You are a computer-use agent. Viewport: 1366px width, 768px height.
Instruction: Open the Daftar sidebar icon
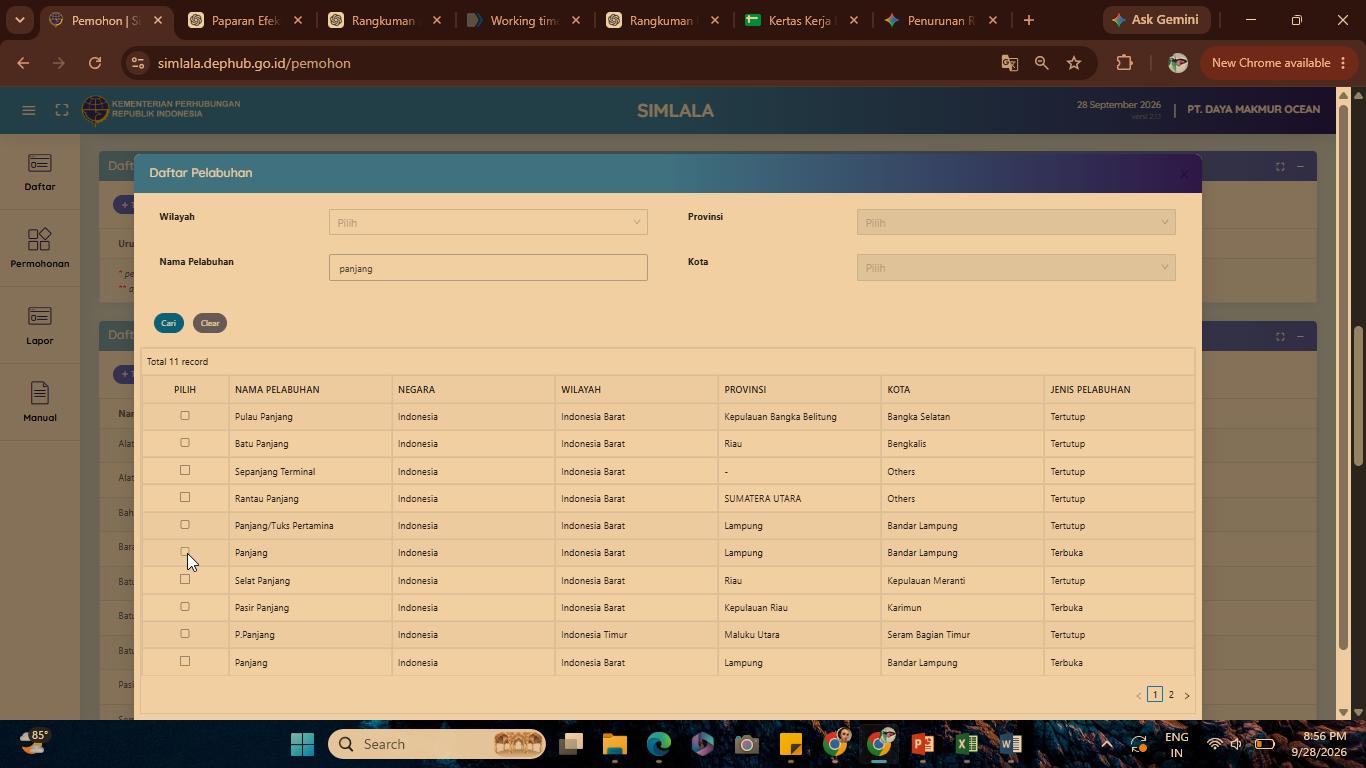(x=40, y=173)
